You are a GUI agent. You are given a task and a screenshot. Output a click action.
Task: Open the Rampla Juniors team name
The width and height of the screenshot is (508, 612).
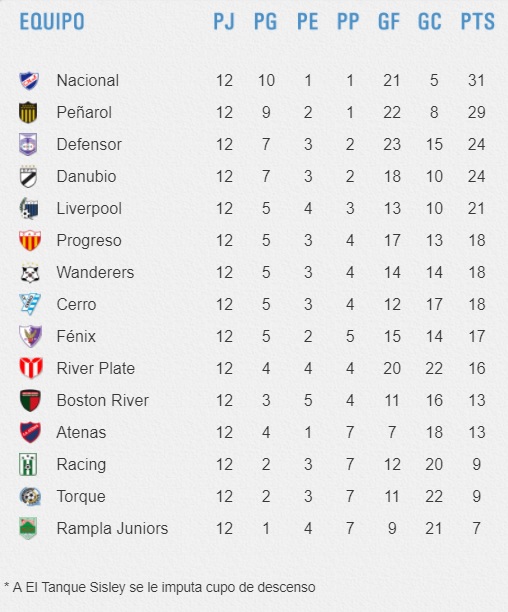tap(112, 528)
